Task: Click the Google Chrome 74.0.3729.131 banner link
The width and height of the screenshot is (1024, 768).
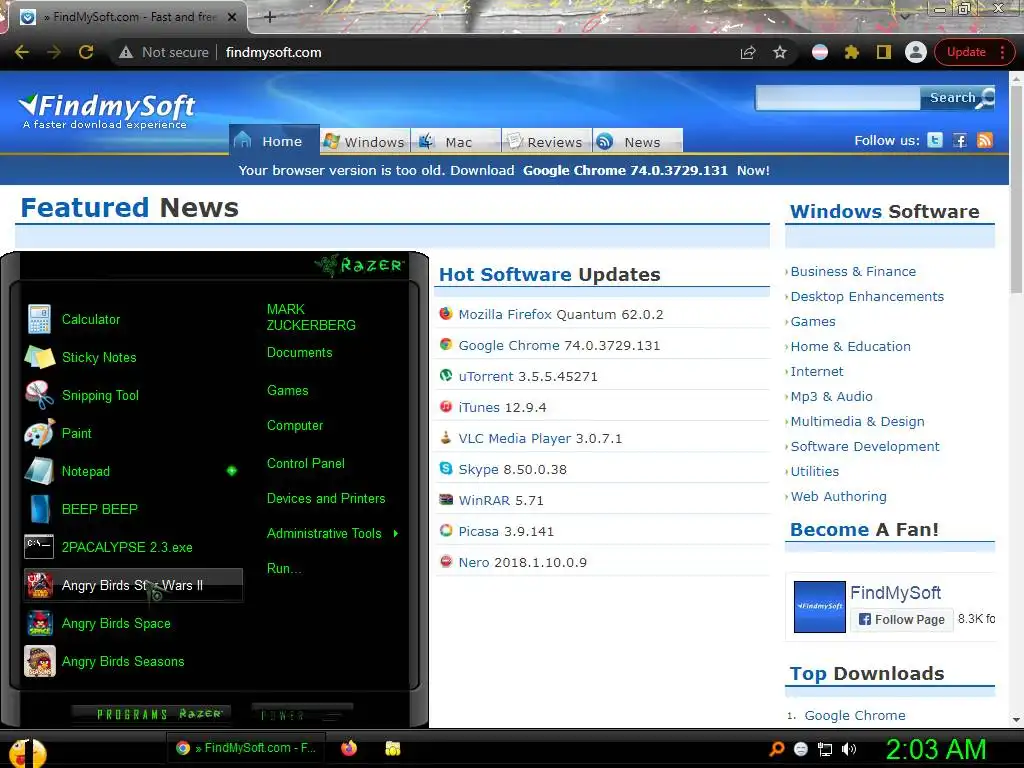Action: (x=625, y=170)
